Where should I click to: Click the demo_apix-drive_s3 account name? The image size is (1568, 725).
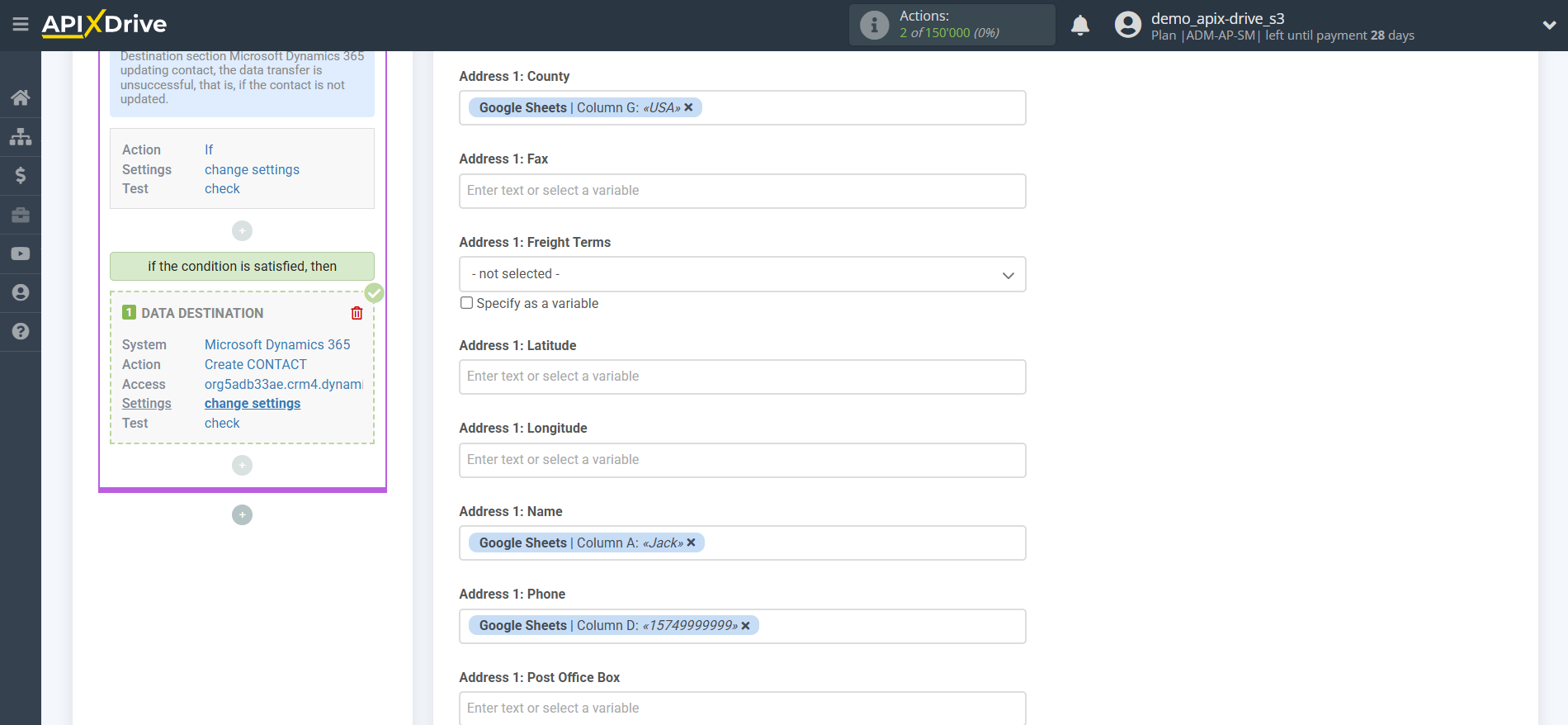1217,18
